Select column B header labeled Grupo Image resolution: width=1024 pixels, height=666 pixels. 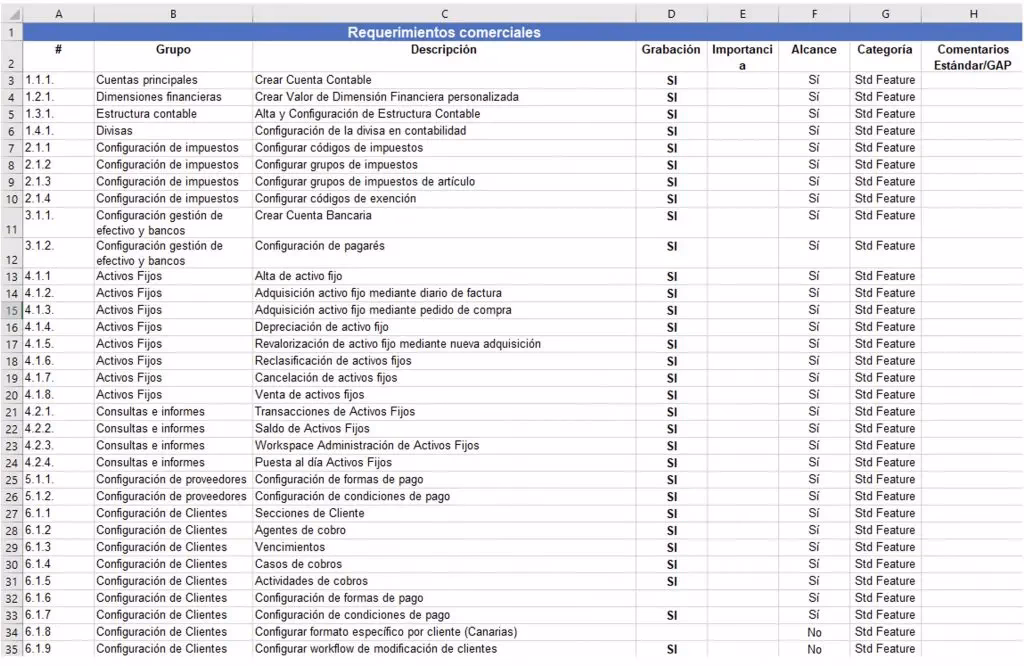point(172,13)
